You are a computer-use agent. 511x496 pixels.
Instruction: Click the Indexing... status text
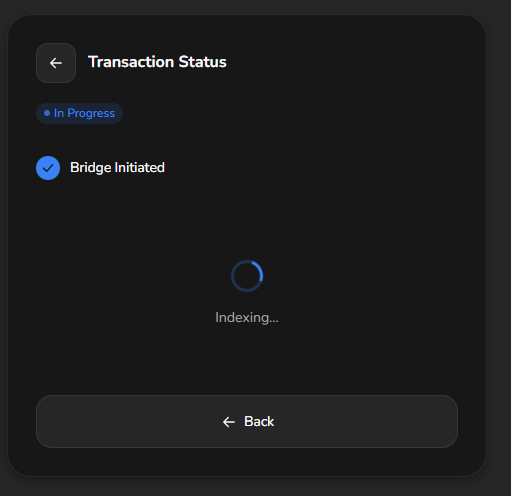point(247,317)
